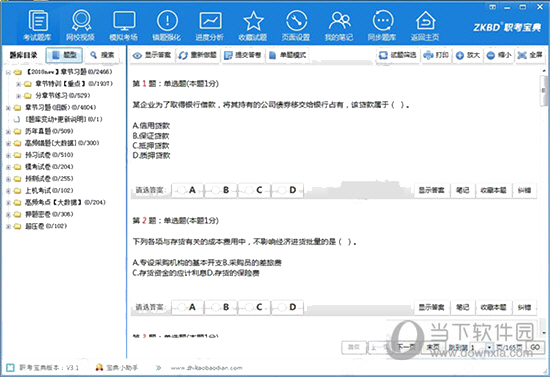550x377 pixels.
Task: Click the skin/menu icon in title bar
Action: pyautogui.click(x=492, y=7)
